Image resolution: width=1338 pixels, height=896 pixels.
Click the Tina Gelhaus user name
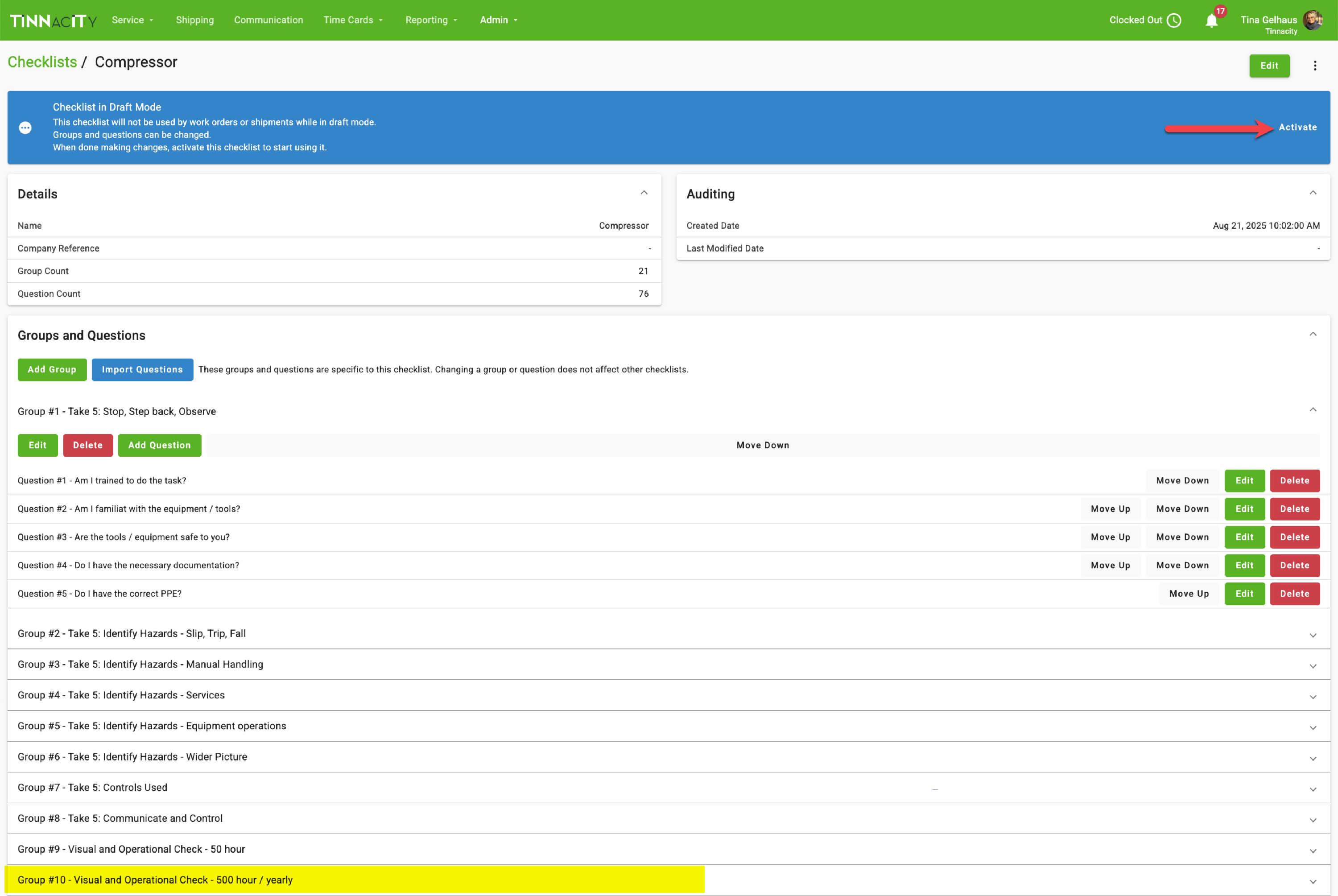coord(1268,20)
